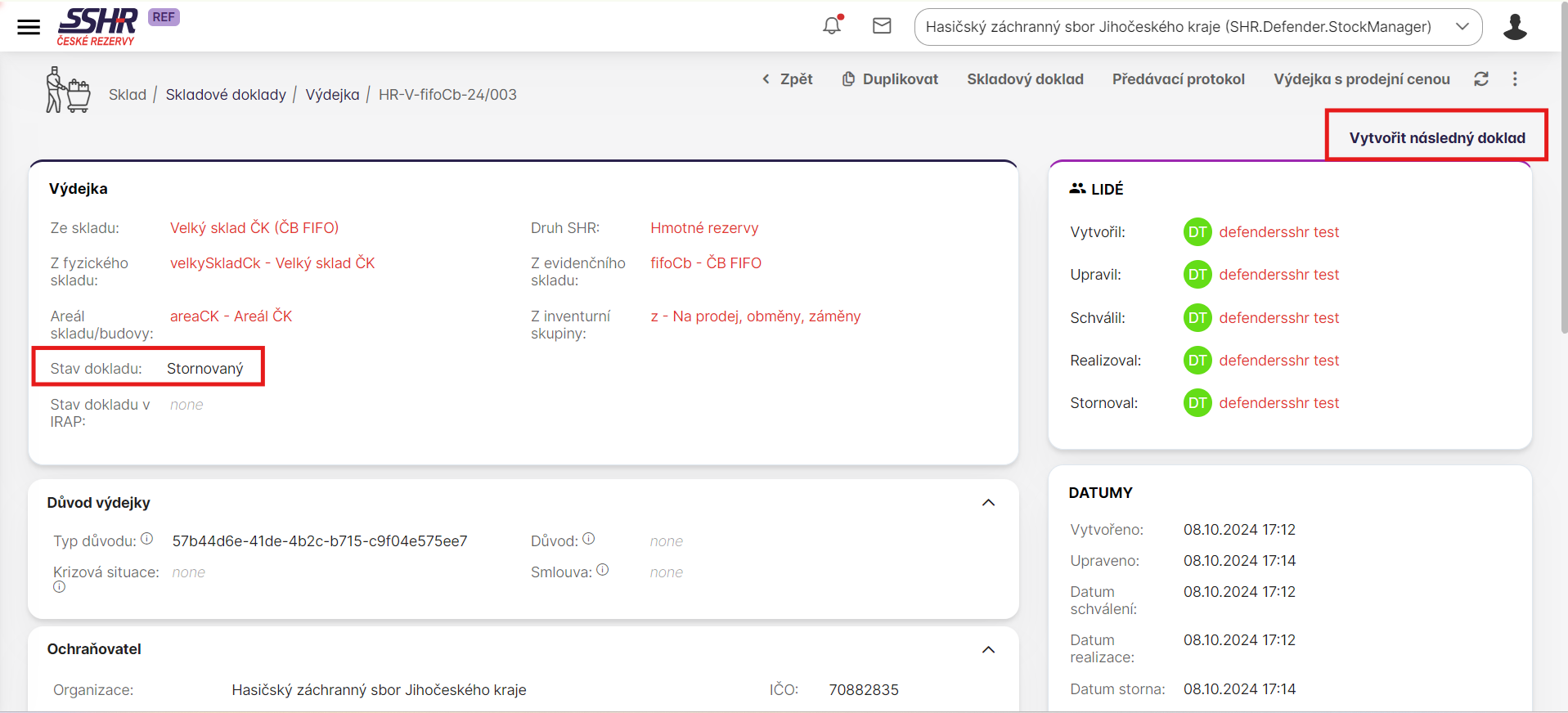Click the info icon beside Důvod
Image resolution: width=1568 pixels, height=713 pixels.
coord(589,539)
